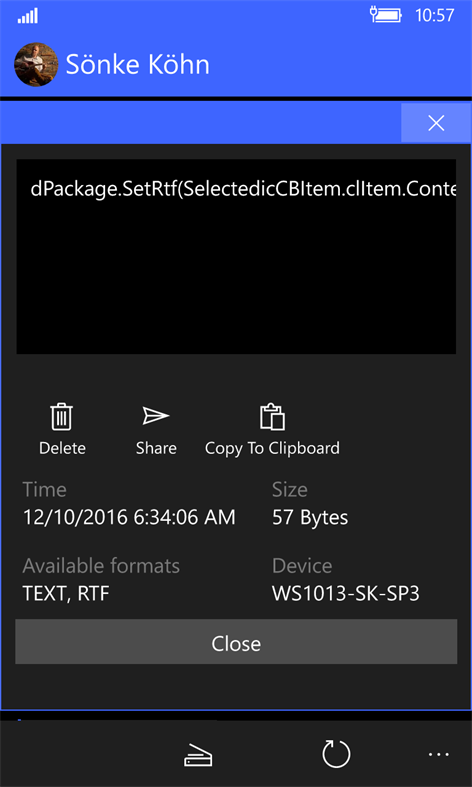Open Sönke Köhn's profile picture
The width and height of the screenshot is (472, 787).
[x=36, y=64]
